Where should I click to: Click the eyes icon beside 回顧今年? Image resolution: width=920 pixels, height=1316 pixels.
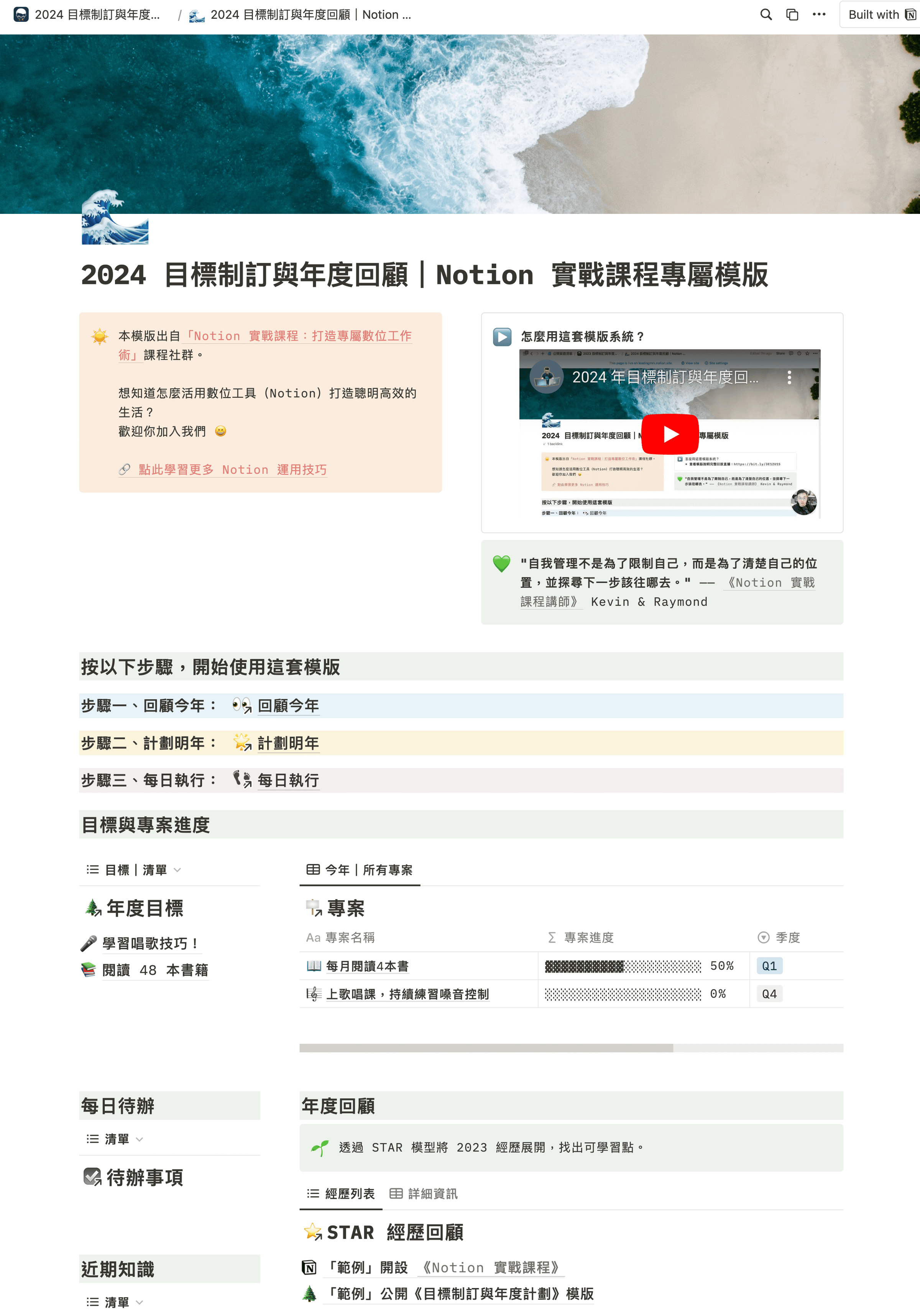click(x=242, y=706)
